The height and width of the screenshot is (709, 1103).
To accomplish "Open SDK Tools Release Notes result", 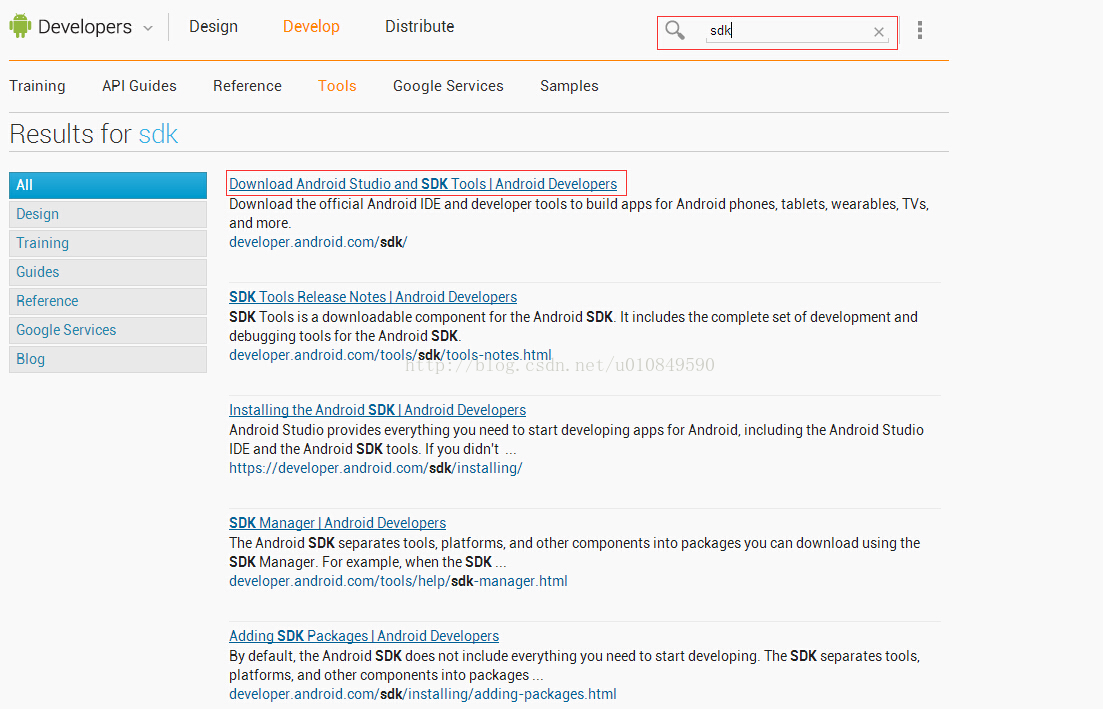I will [373, 297].
